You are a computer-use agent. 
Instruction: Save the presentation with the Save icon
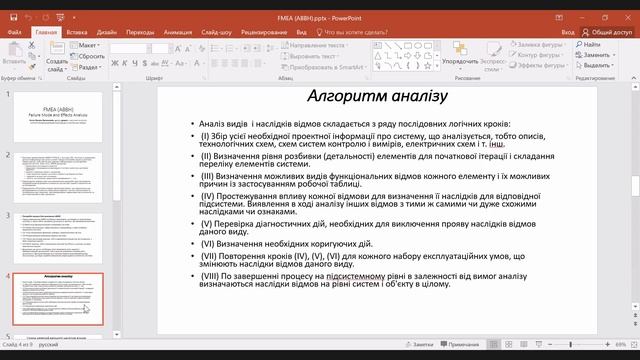point(13,18)
